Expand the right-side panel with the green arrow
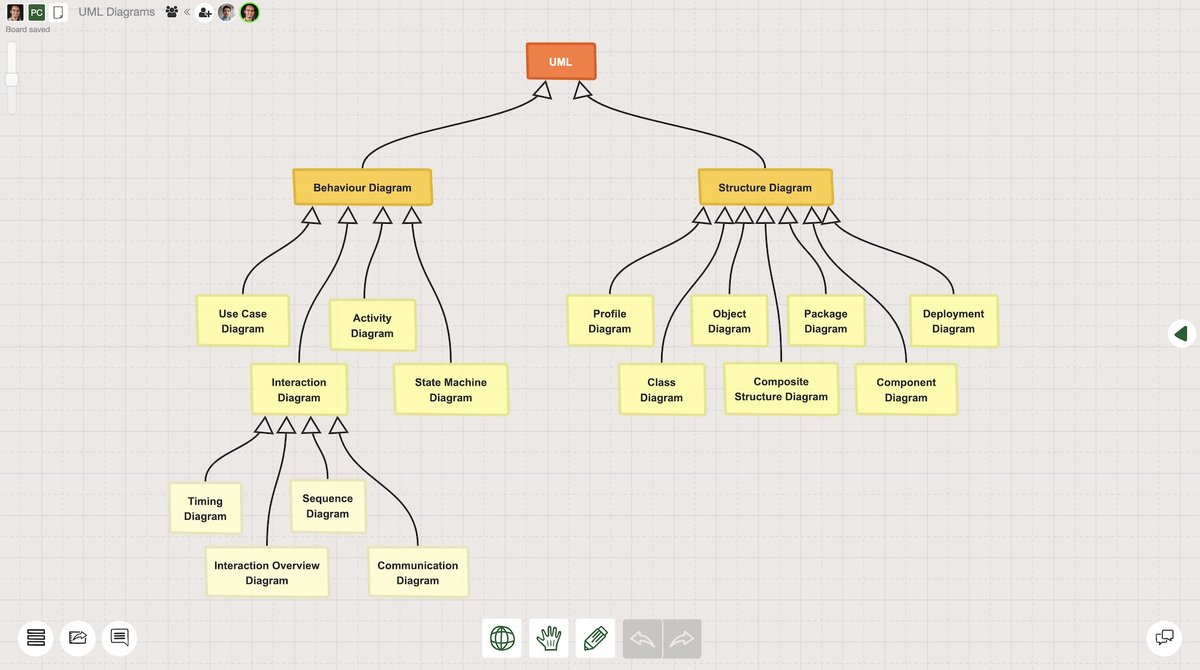Viewport: 1200px width, 670px height. 1181,333
